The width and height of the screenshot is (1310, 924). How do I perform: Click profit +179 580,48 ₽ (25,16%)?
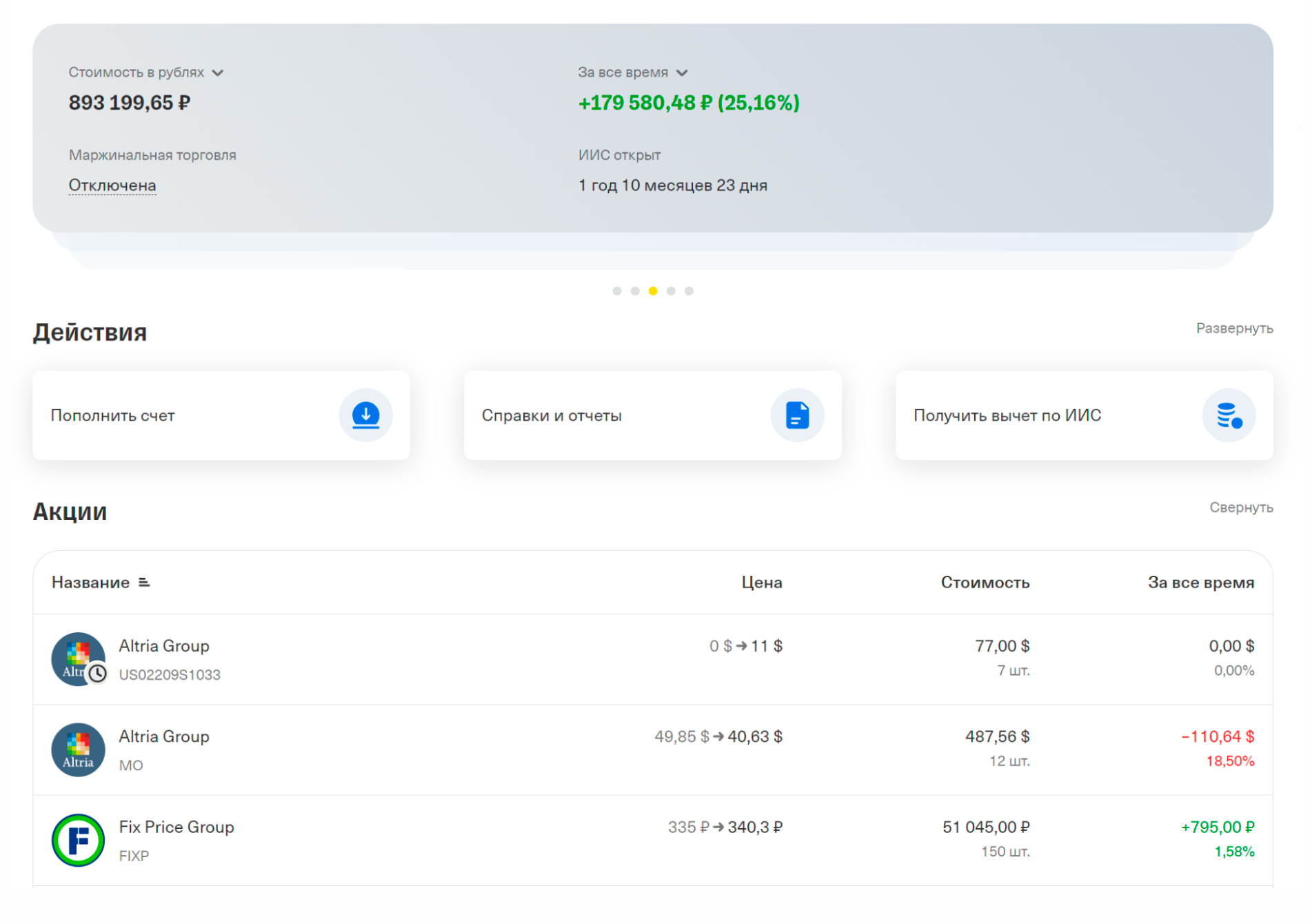coord(689,103)
